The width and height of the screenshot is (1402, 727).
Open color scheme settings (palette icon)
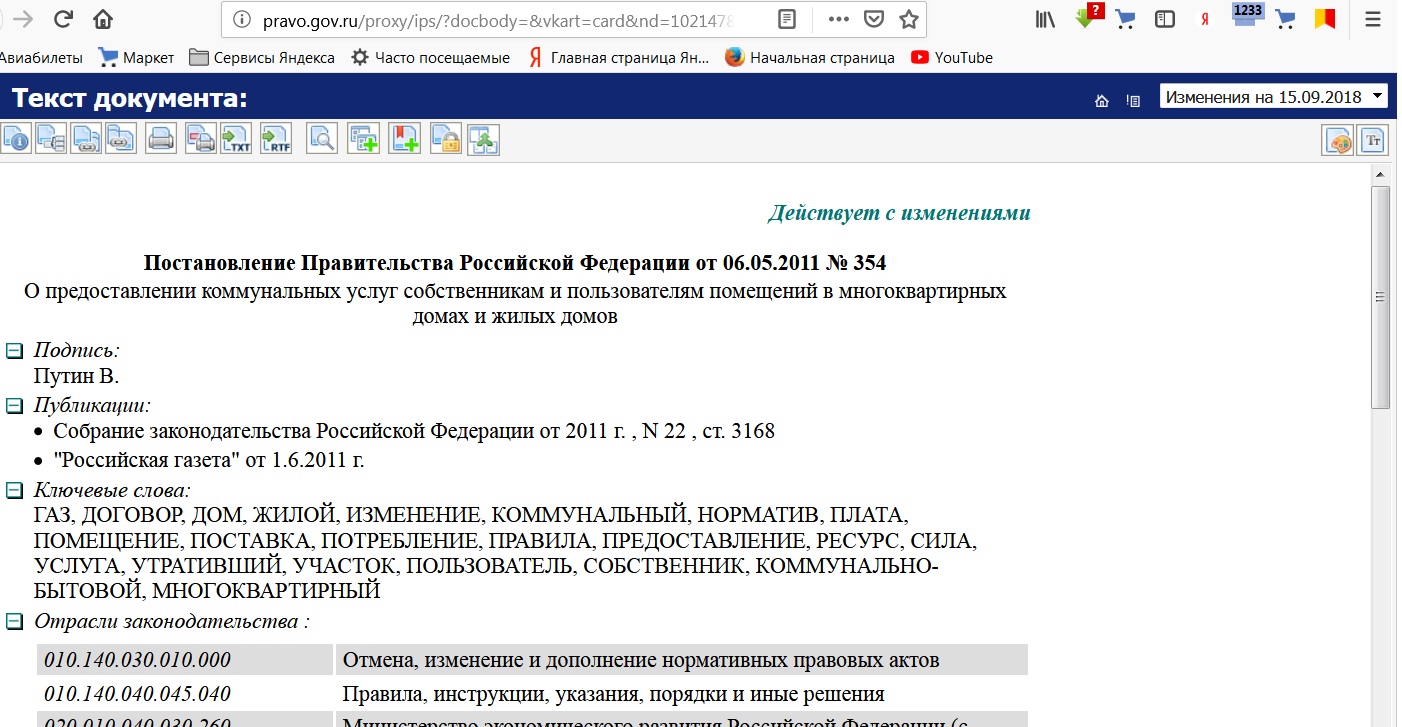pyautogui.click(x=1338, y=141)
